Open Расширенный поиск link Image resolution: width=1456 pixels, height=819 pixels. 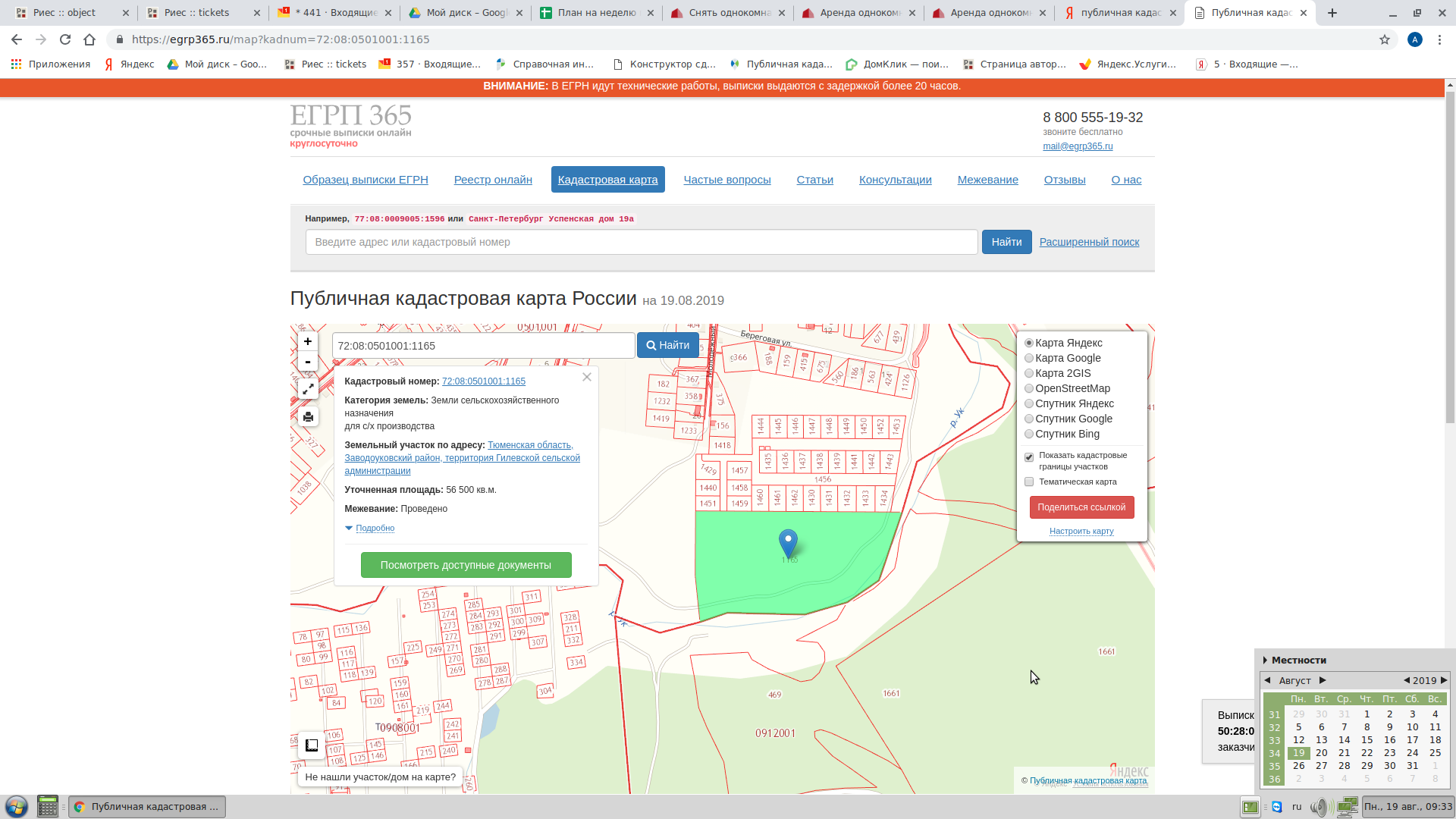(x=1089, y=242)
